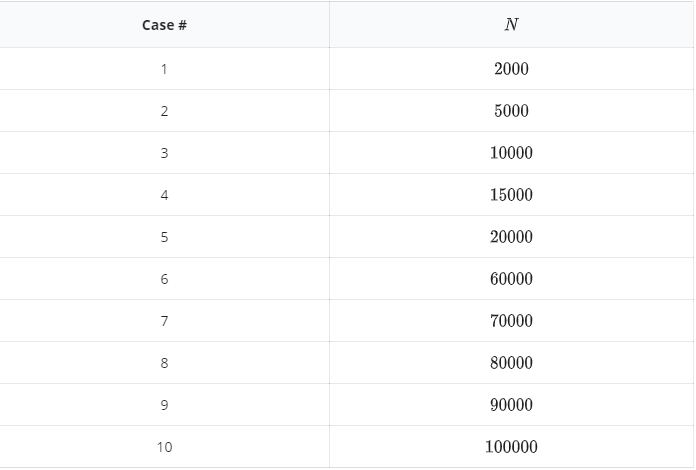Select the 20000 entry in N column
This screenshot has width=696, height=470.
[511, 237]
